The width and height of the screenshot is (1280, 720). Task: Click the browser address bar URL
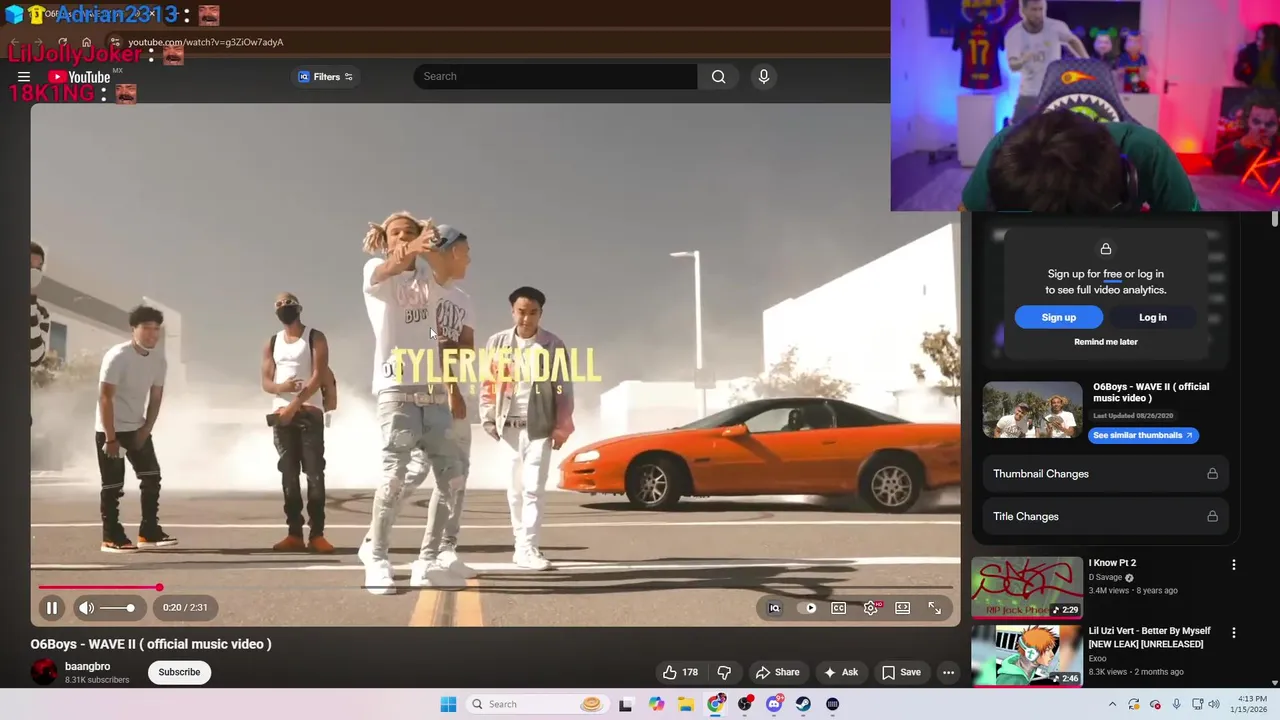[x=206, y=42]
